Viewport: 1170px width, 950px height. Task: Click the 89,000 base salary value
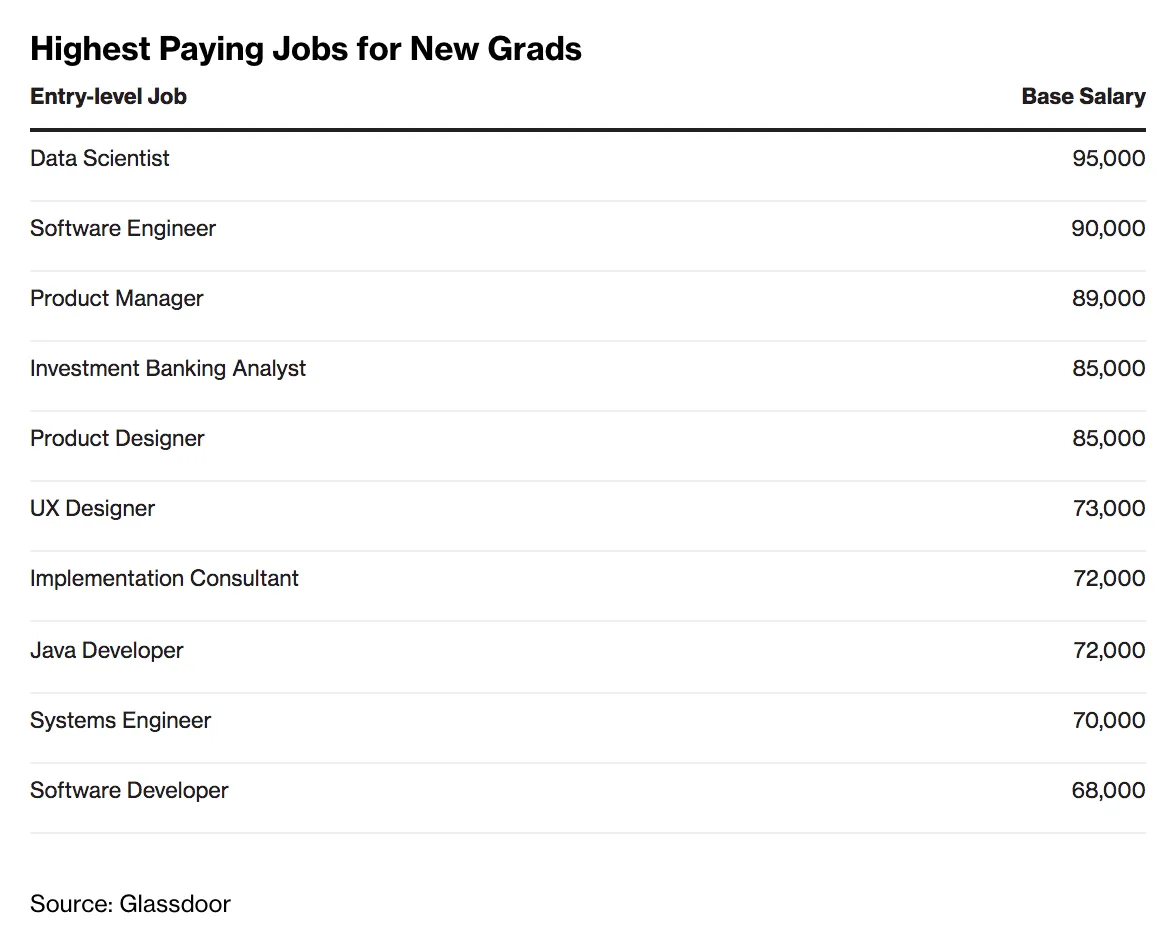[1108, 299]
